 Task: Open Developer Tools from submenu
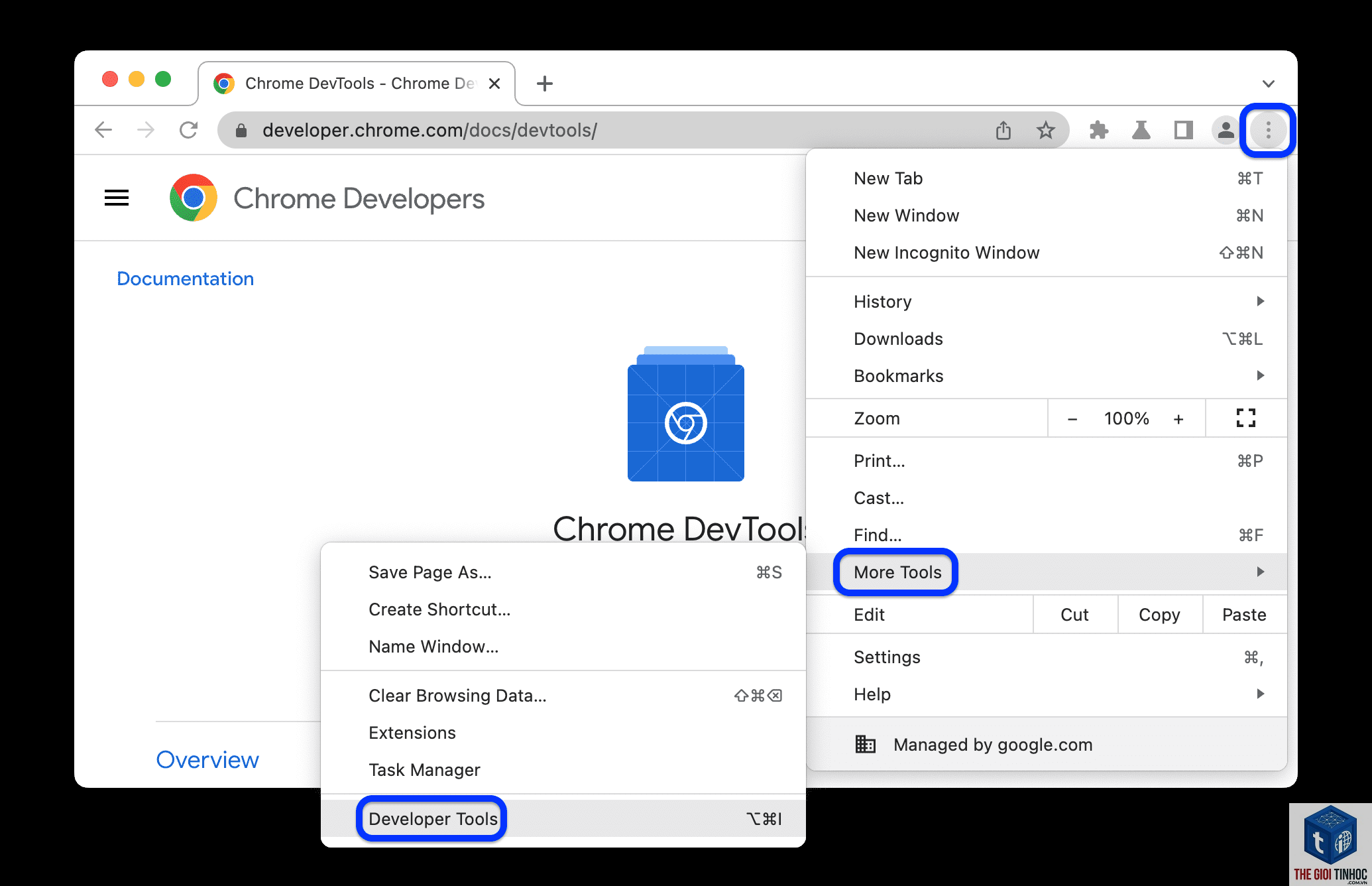[563, 818]
